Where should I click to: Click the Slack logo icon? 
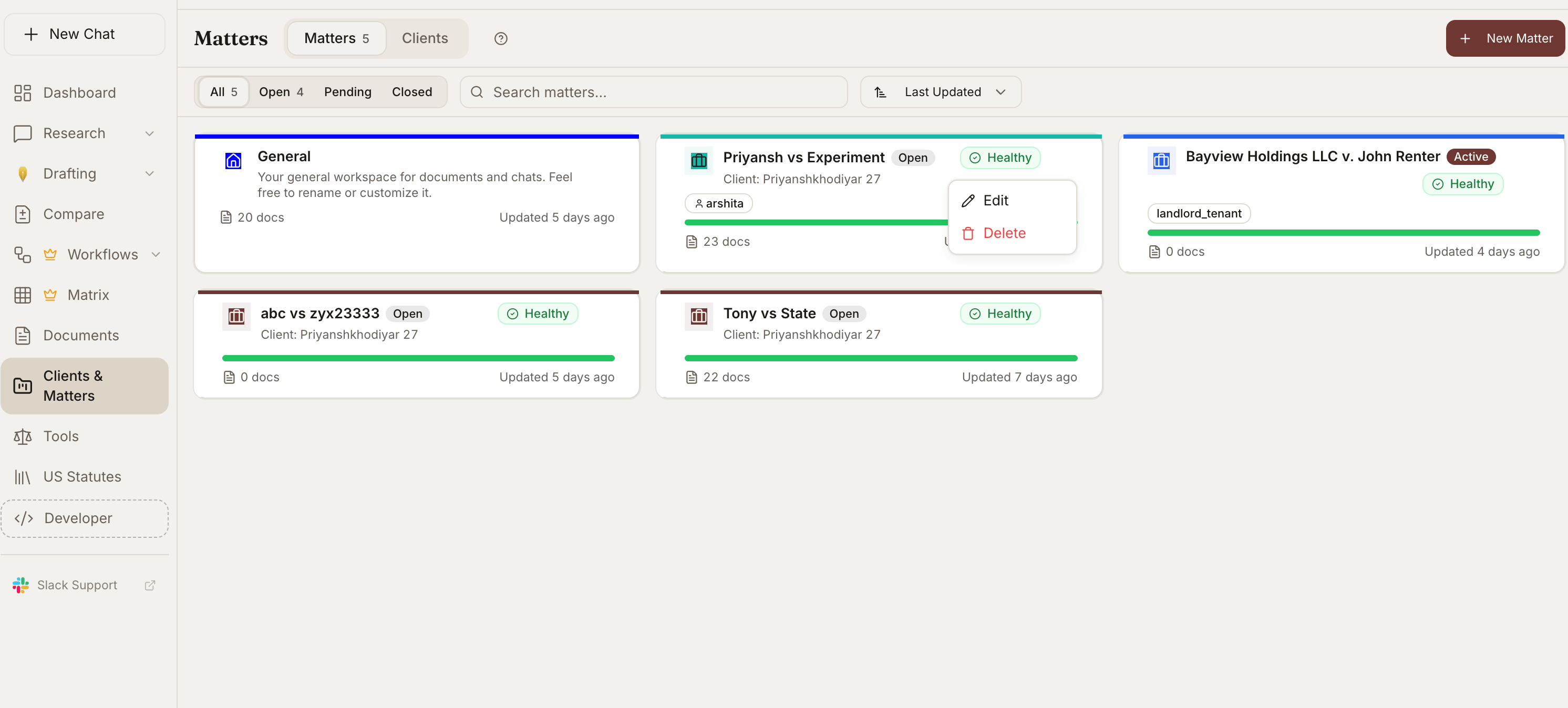pyautogui.click(x=20, y=585)
